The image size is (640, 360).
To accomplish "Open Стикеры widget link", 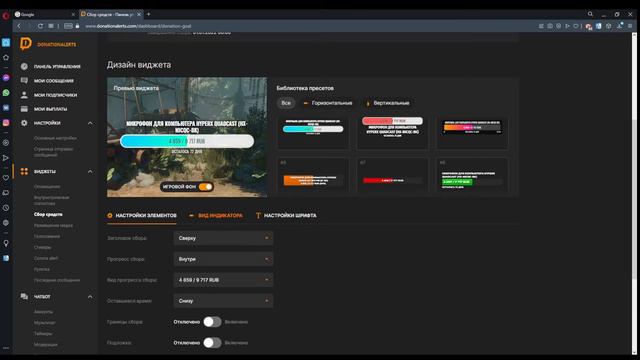I will tap(42, 247).
